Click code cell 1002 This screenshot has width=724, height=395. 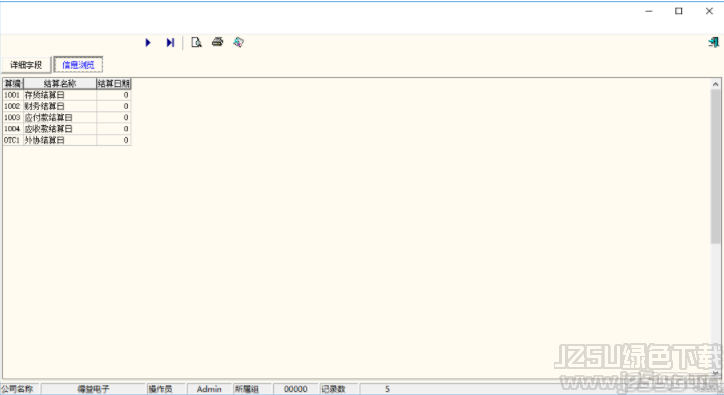13,106
